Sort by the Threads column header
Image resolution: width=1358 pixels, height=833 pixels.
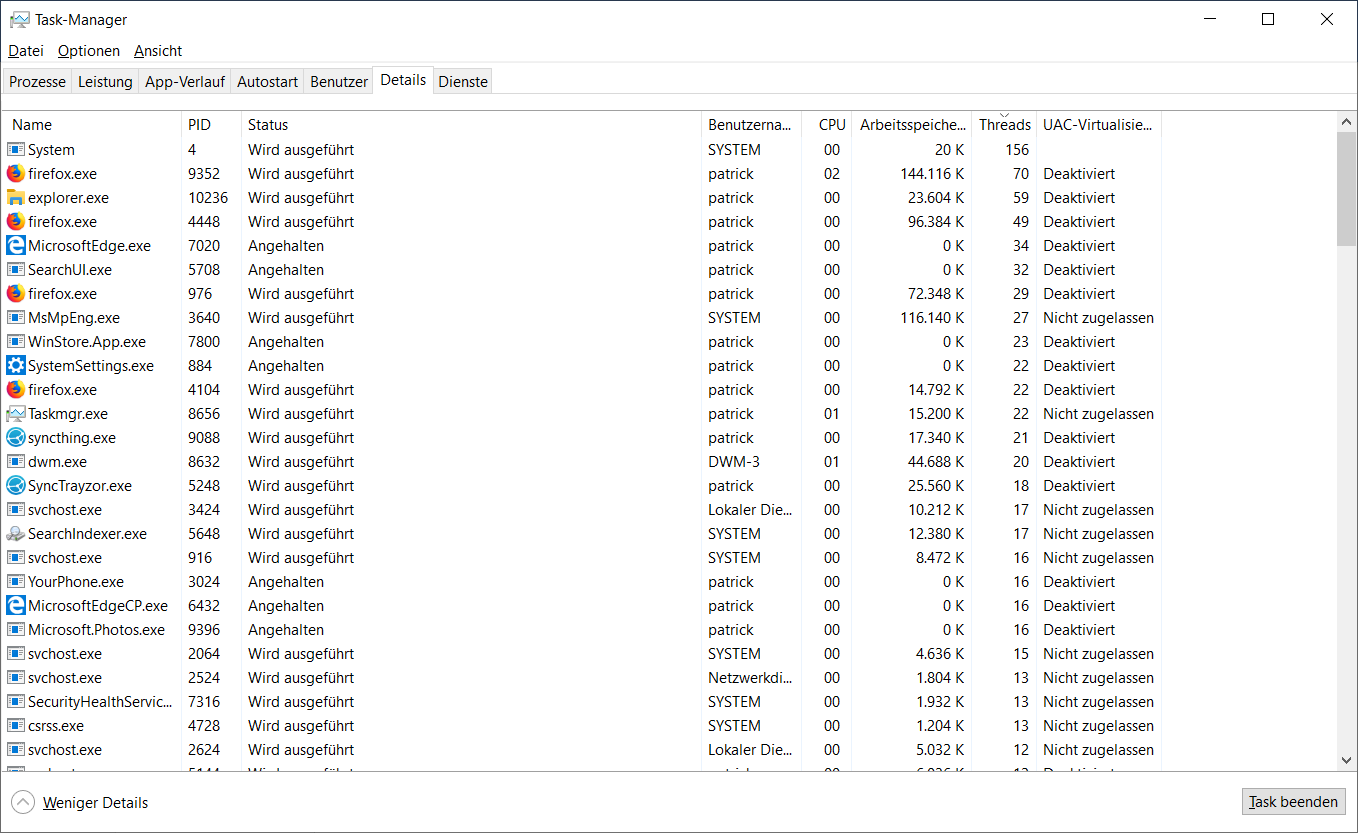(x=1004, y=125)
